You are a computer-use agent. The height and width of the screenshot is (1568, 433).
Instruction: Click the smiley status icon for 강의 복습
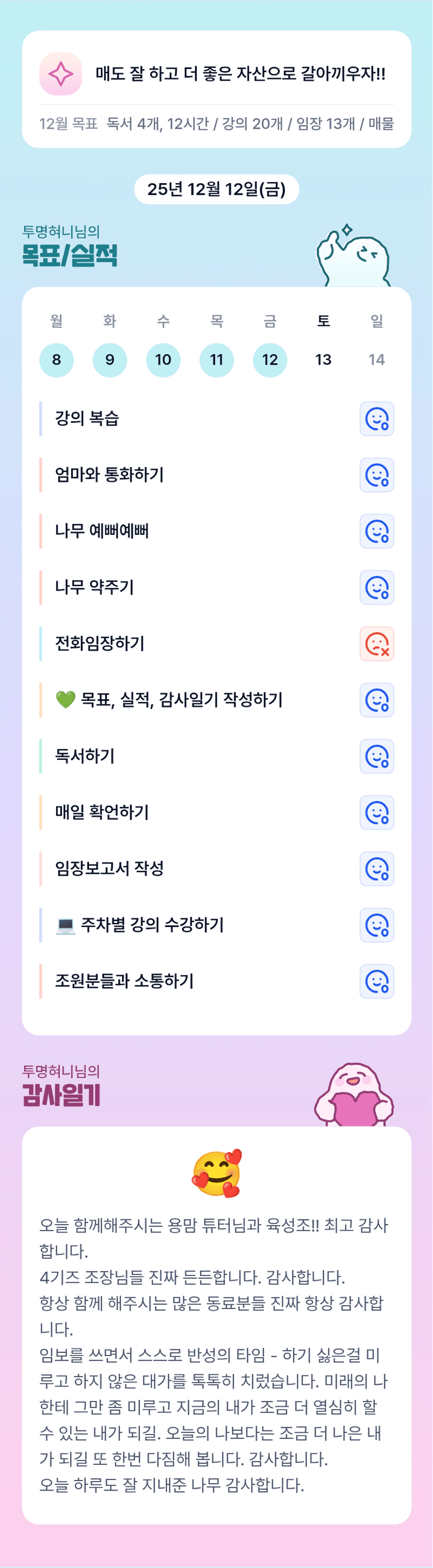coord(376,419)
